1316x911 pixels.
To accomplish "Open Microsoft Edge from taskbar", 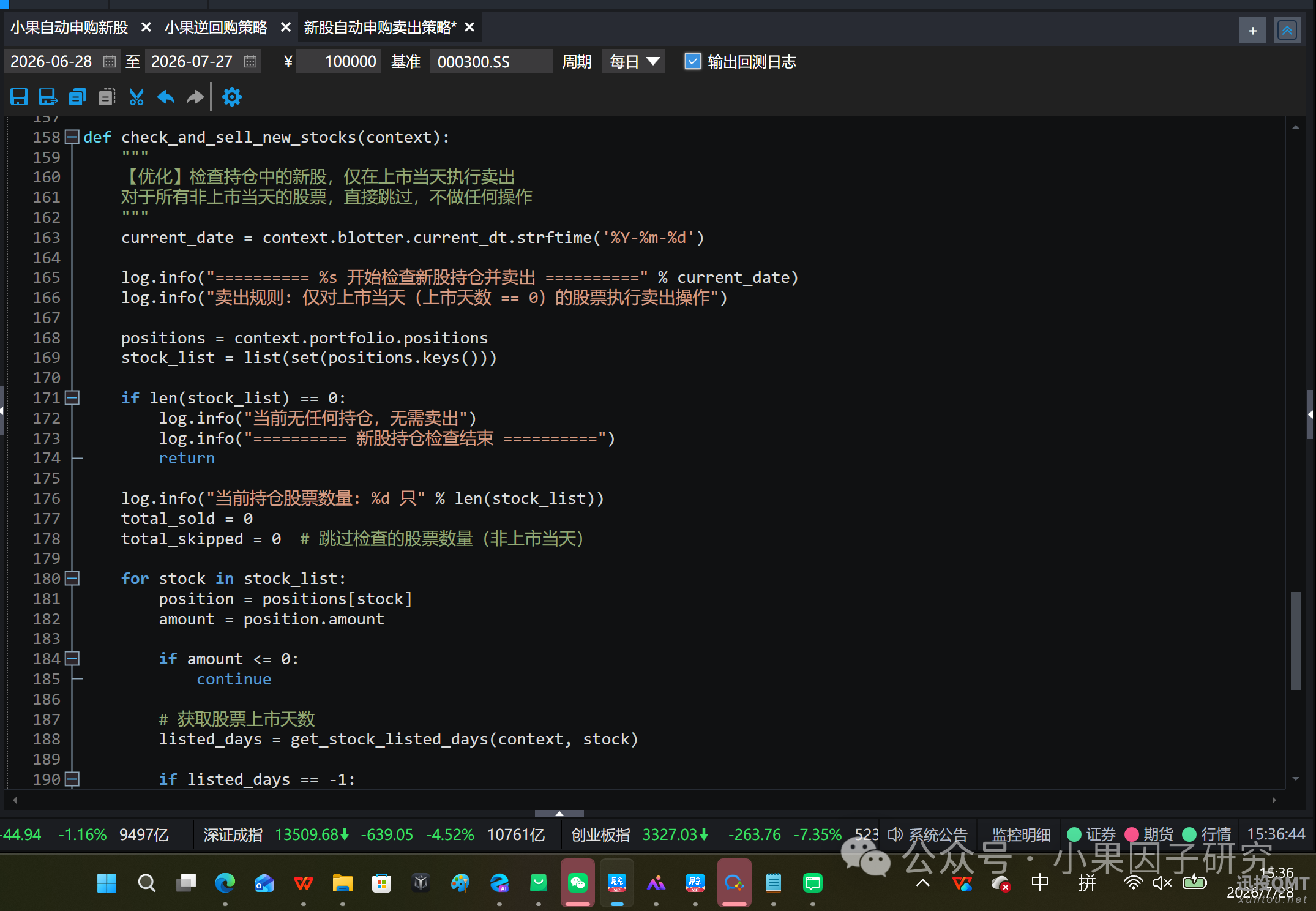I will (225, 883).
